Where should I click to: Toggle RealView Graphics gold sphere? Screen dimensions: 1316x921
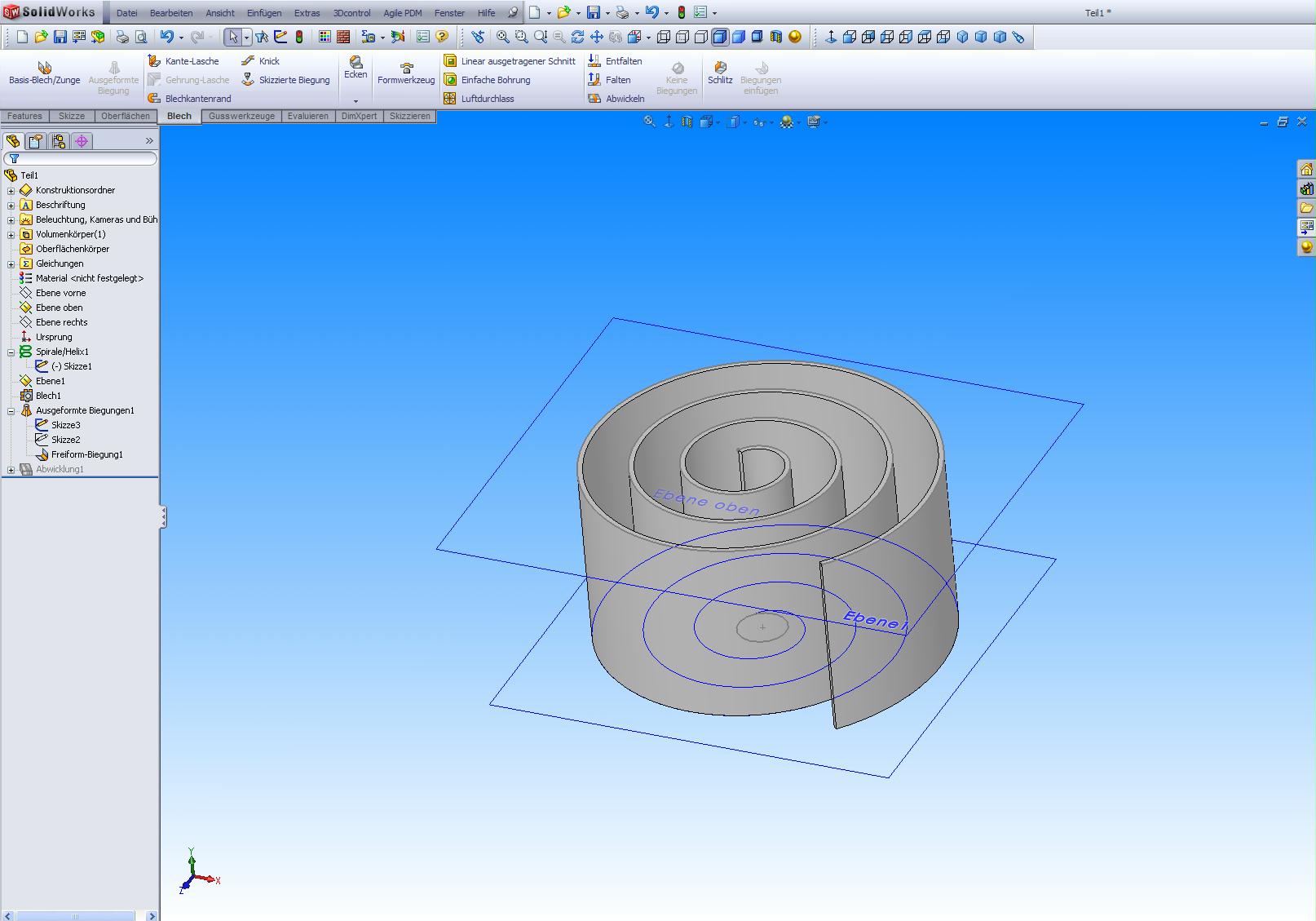(795, 37)
